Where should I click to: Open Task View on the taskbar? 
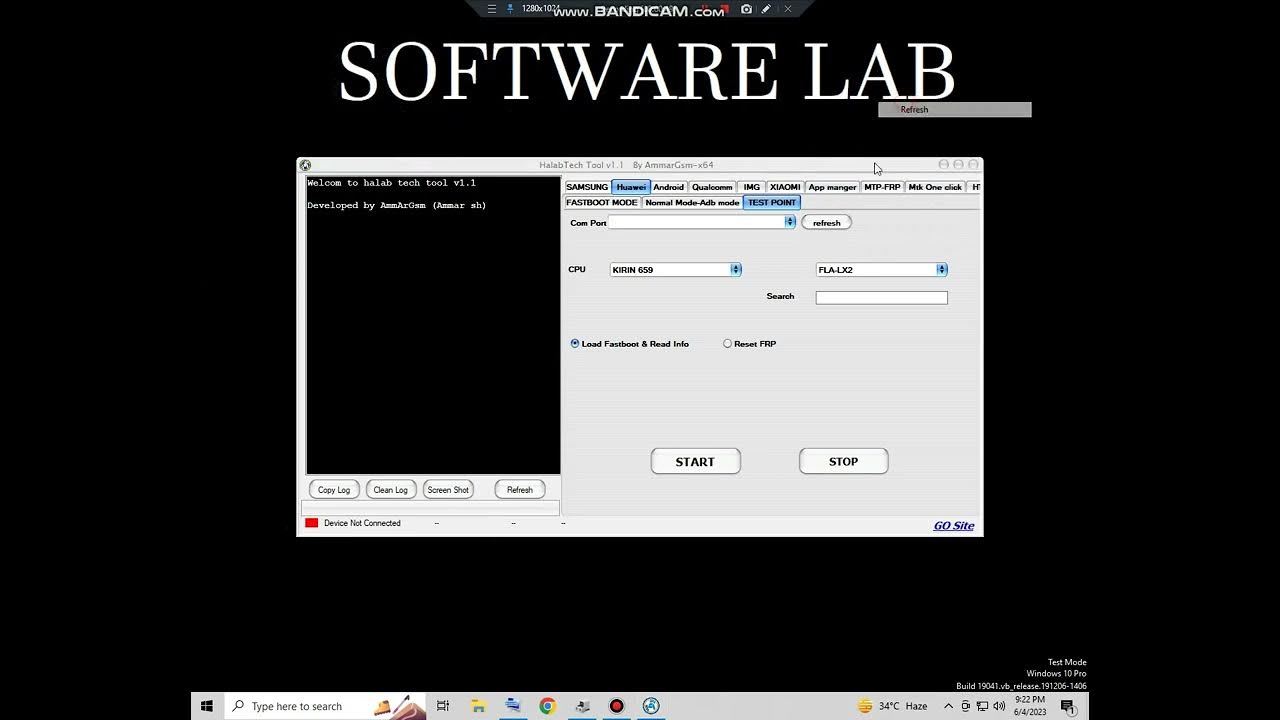click(443, 706)
